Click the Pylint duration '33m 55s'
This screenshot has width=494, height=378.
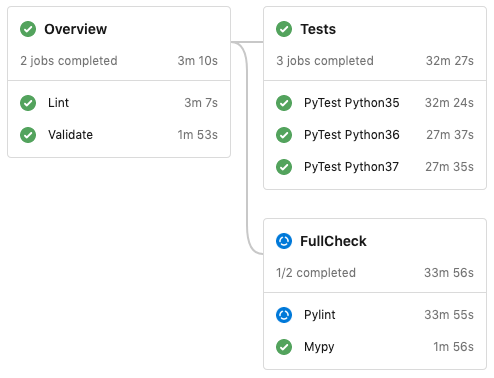tap(449, 315)
